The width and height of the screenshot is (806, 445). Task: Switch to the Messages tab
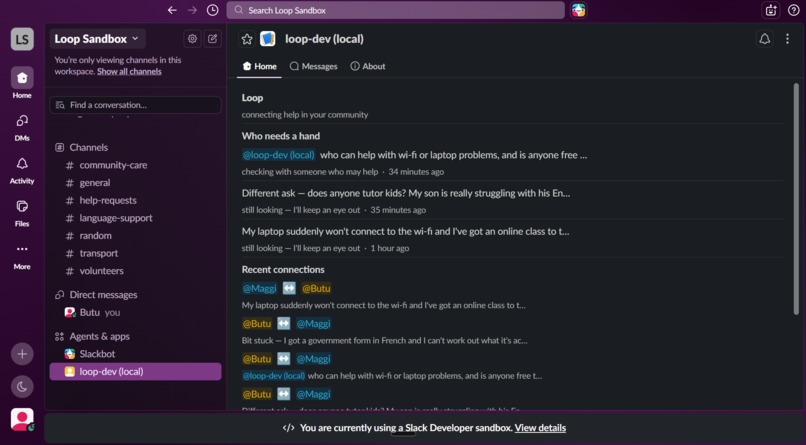click(x=314, y=66)
